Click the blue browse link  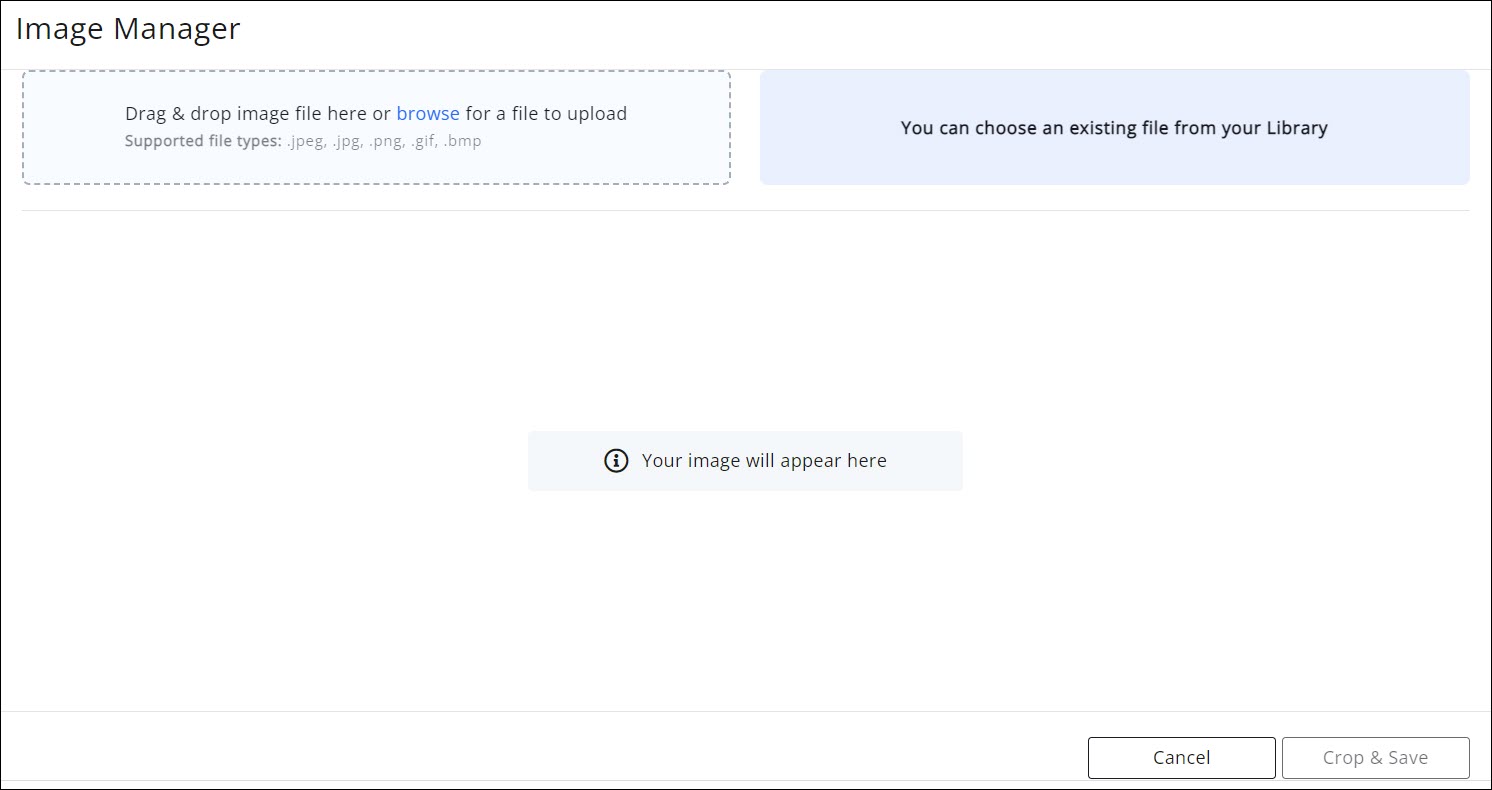[428, 114]
